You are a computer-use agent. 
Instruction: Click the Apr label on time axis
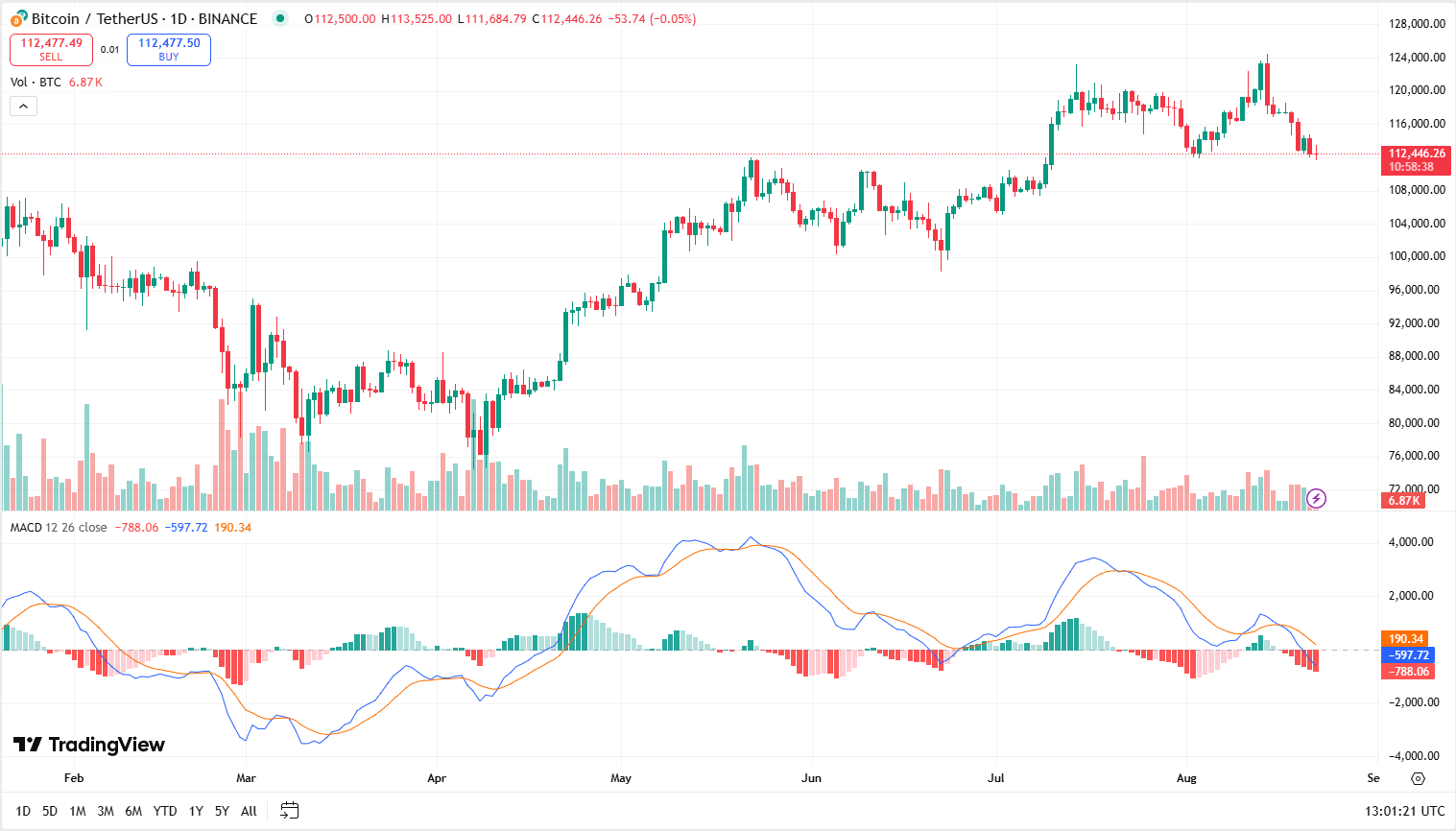437,778
